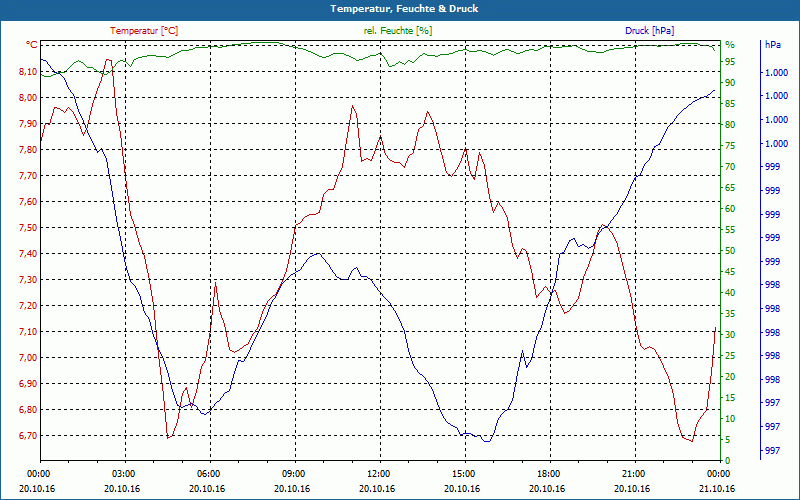Click the '7,20' temperature axis value
The height and width of the screenshot is (500, 800).
coord(28,306)
